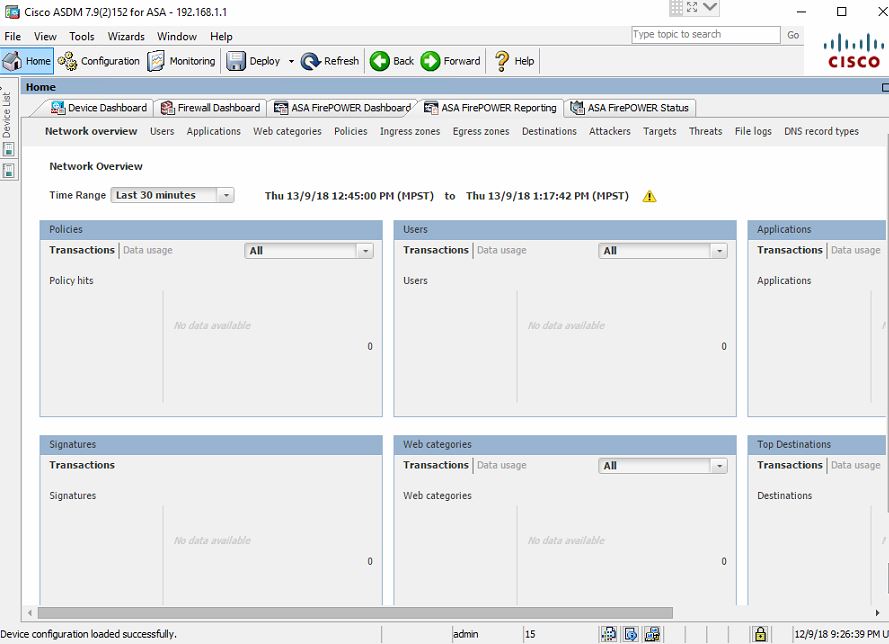
Task: Open the Time Range dropdown
Action: [172, 195]
